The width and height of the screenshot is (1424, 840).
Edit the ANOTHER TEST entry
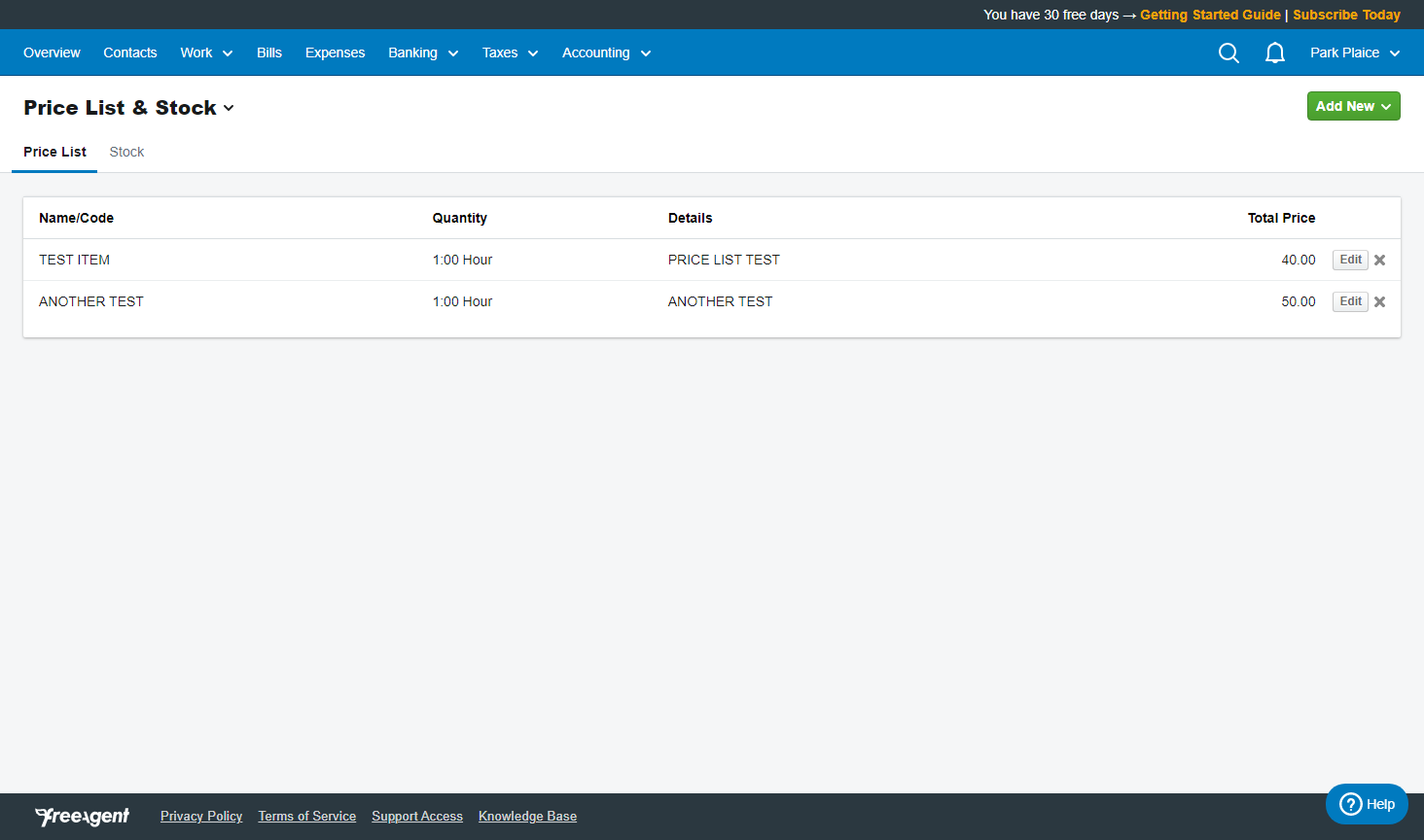[x=1350, y=301]
